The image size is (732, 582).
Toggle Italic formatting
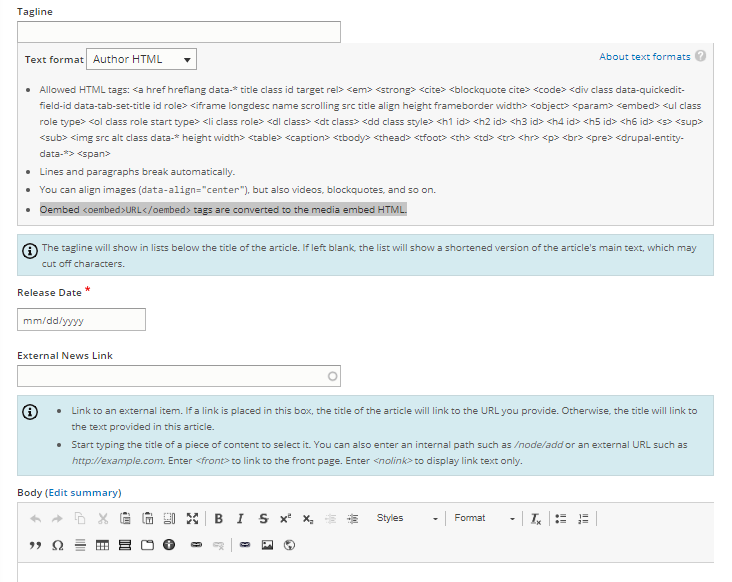[x=240, y=519]
